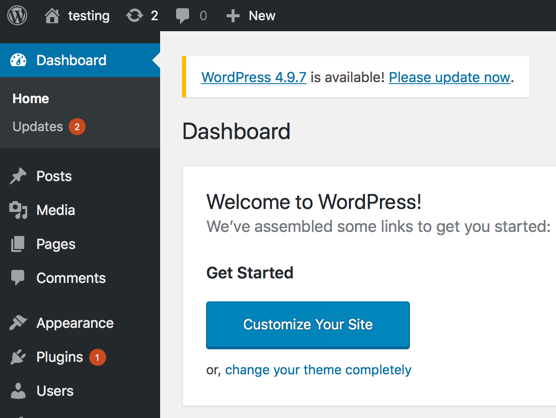
Task: Click the Dashboard page heading
Action: (x=236, y=132)
